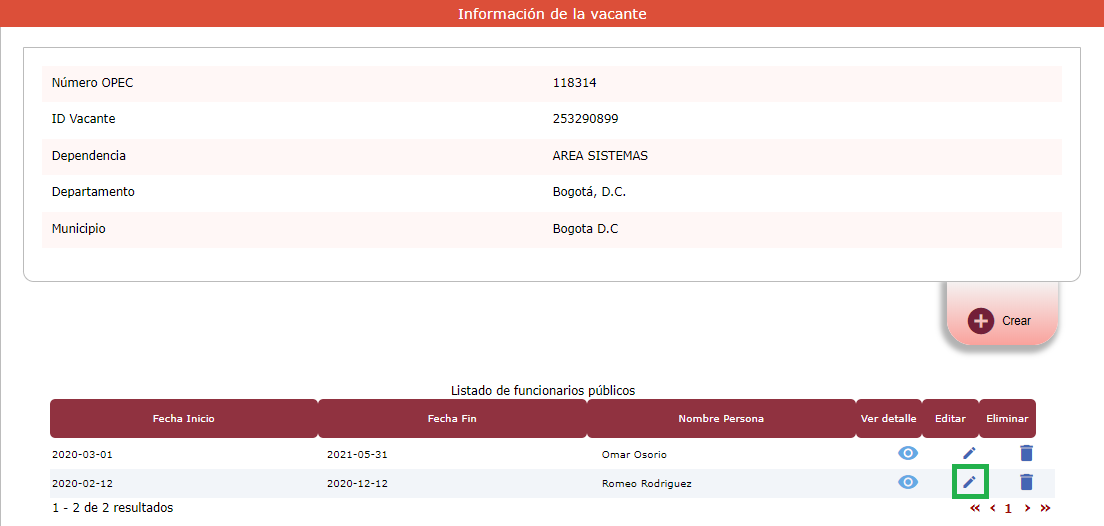Click the Número OPEC value 118314
Viewport: 1104px width, 526px height.
(574, 83)
